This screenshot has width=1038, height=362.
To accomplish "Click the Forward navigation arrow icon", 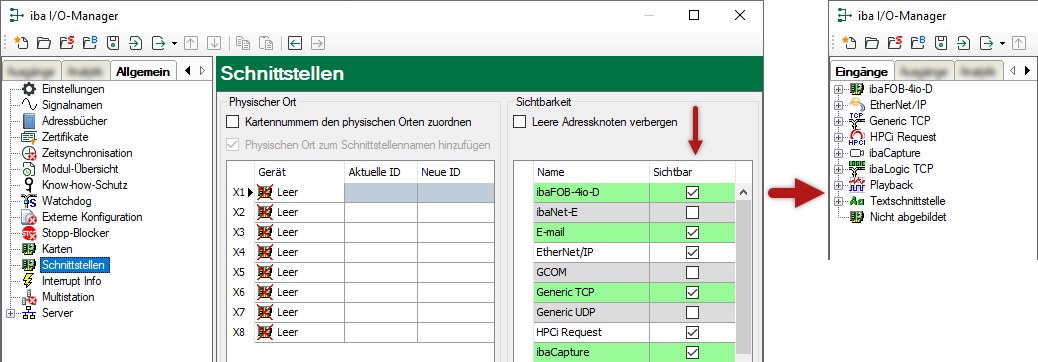I will (x=318, y=43).
